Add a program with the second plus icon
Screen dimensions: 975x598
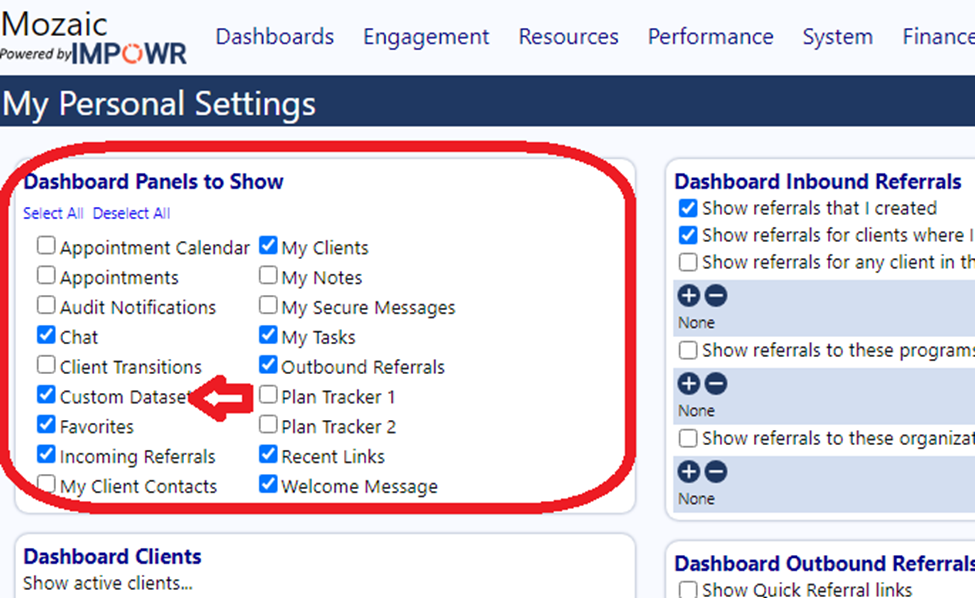[688, 384]
